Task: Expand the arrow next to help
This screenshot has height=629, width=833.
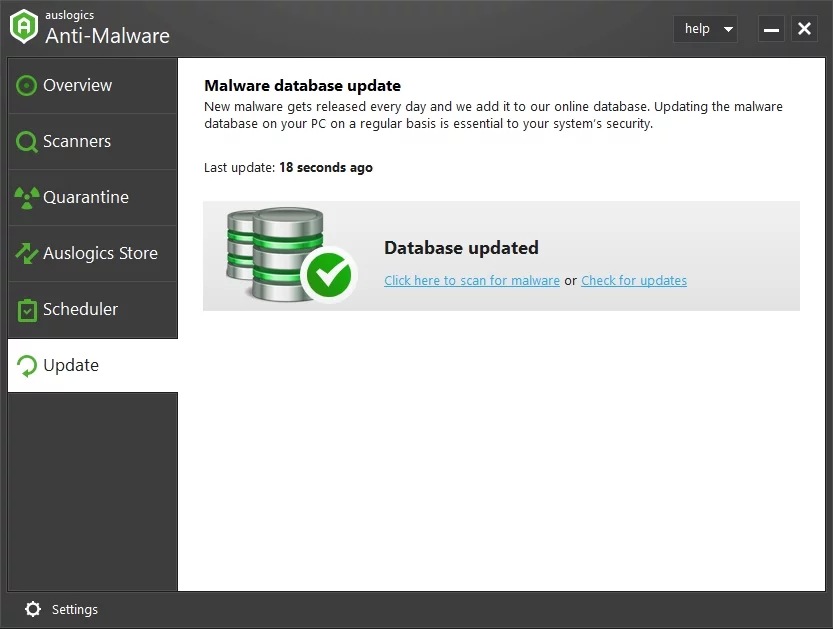Action: point(728,30)
